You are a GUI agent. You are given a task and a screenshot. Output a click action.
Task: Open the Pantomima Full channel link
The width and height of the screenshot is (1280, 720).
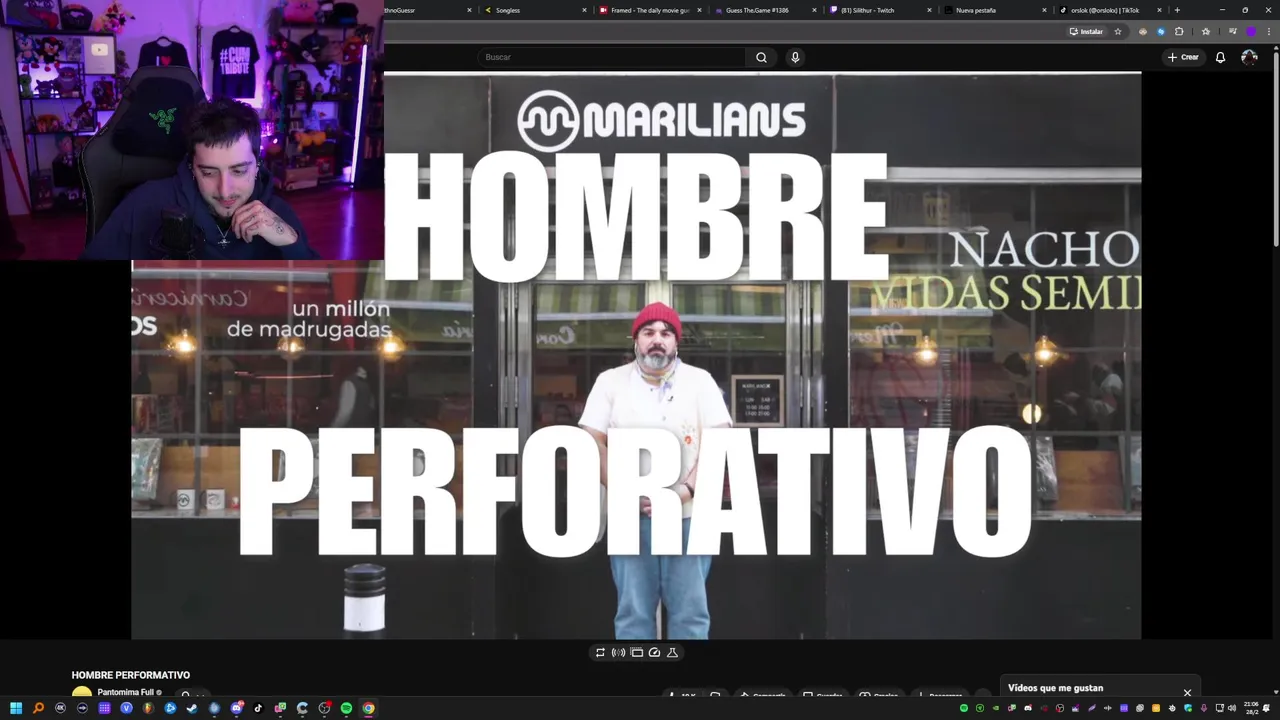[x=125, y=692]
